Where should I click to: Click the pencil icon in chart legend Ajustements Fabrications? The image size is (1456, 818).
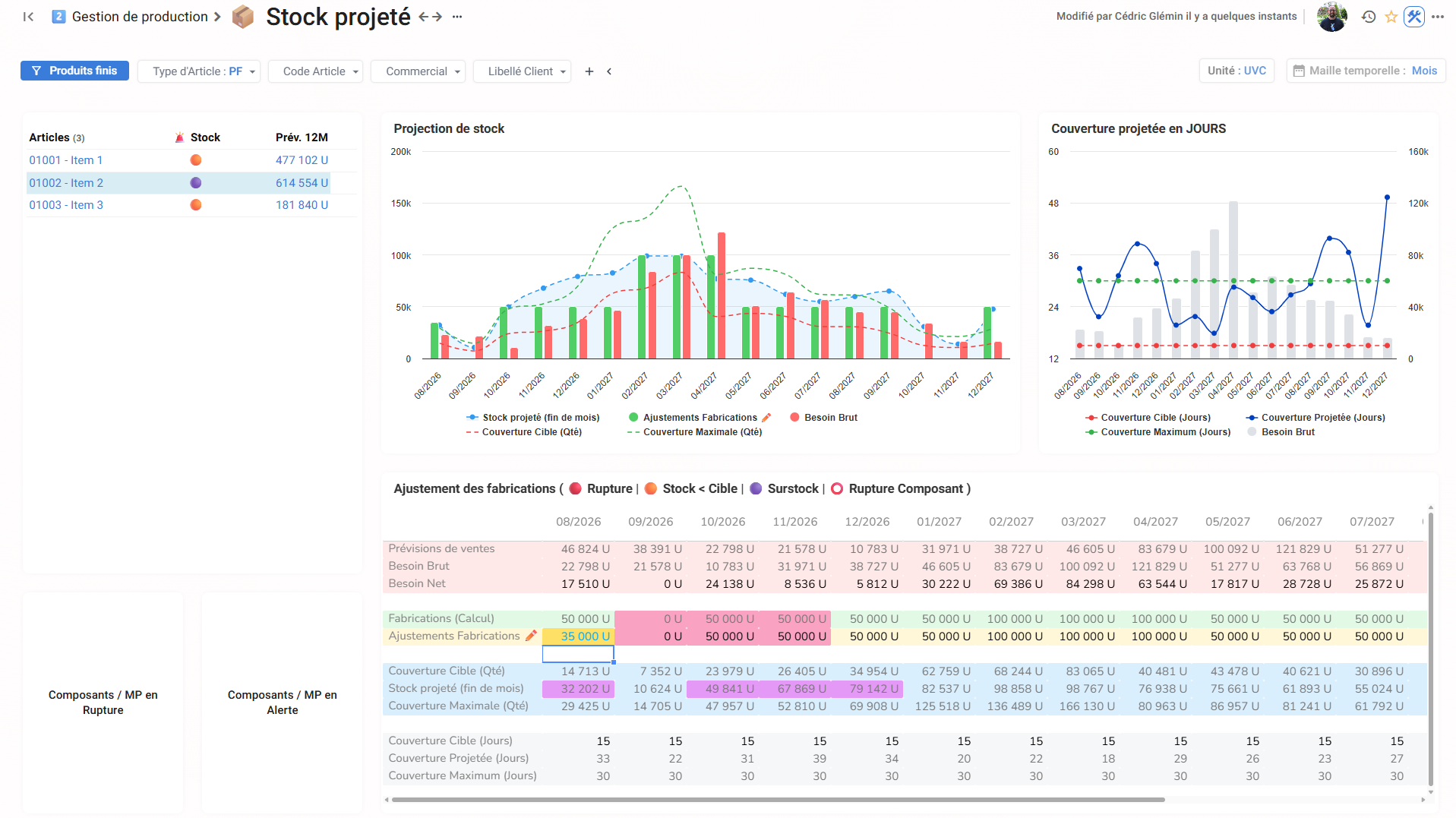(x=766, y=418)
